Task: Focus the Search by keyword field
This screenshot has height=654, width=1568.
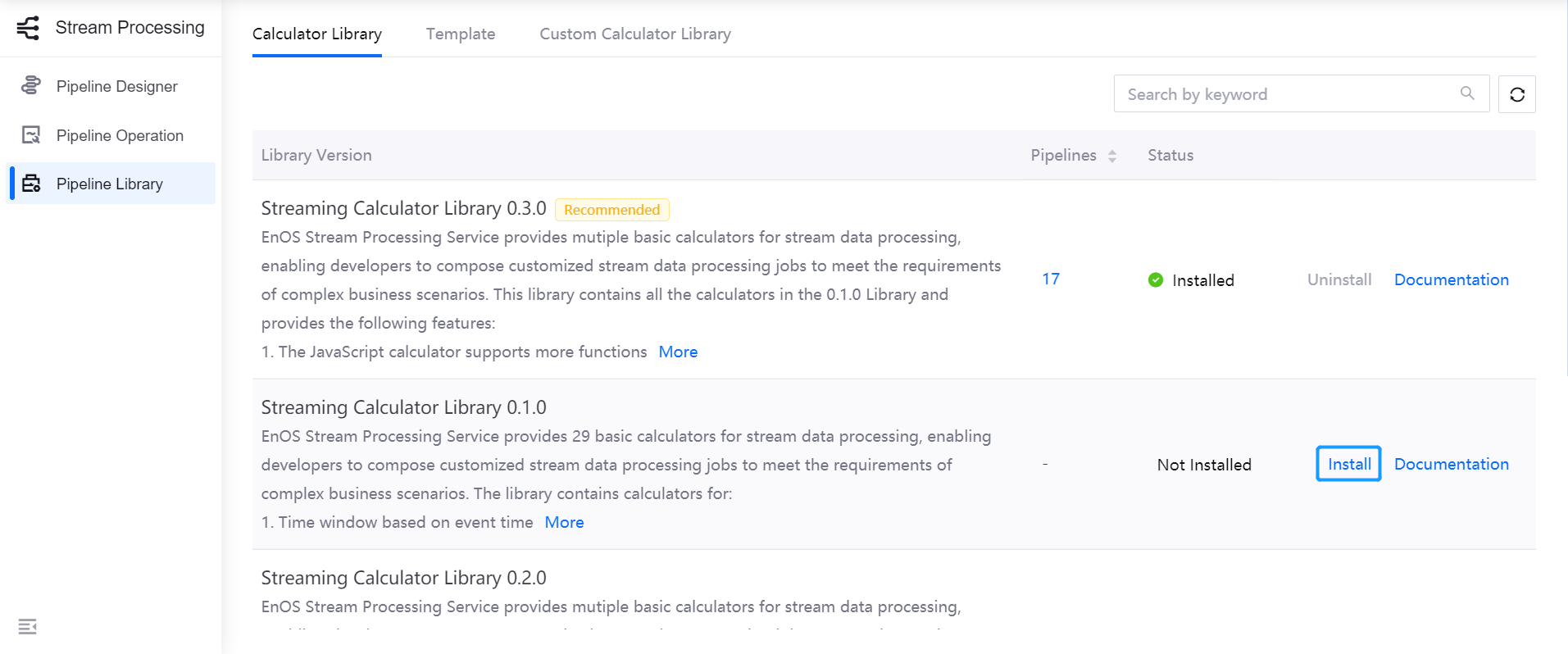Action: (x=1301, y=93)
